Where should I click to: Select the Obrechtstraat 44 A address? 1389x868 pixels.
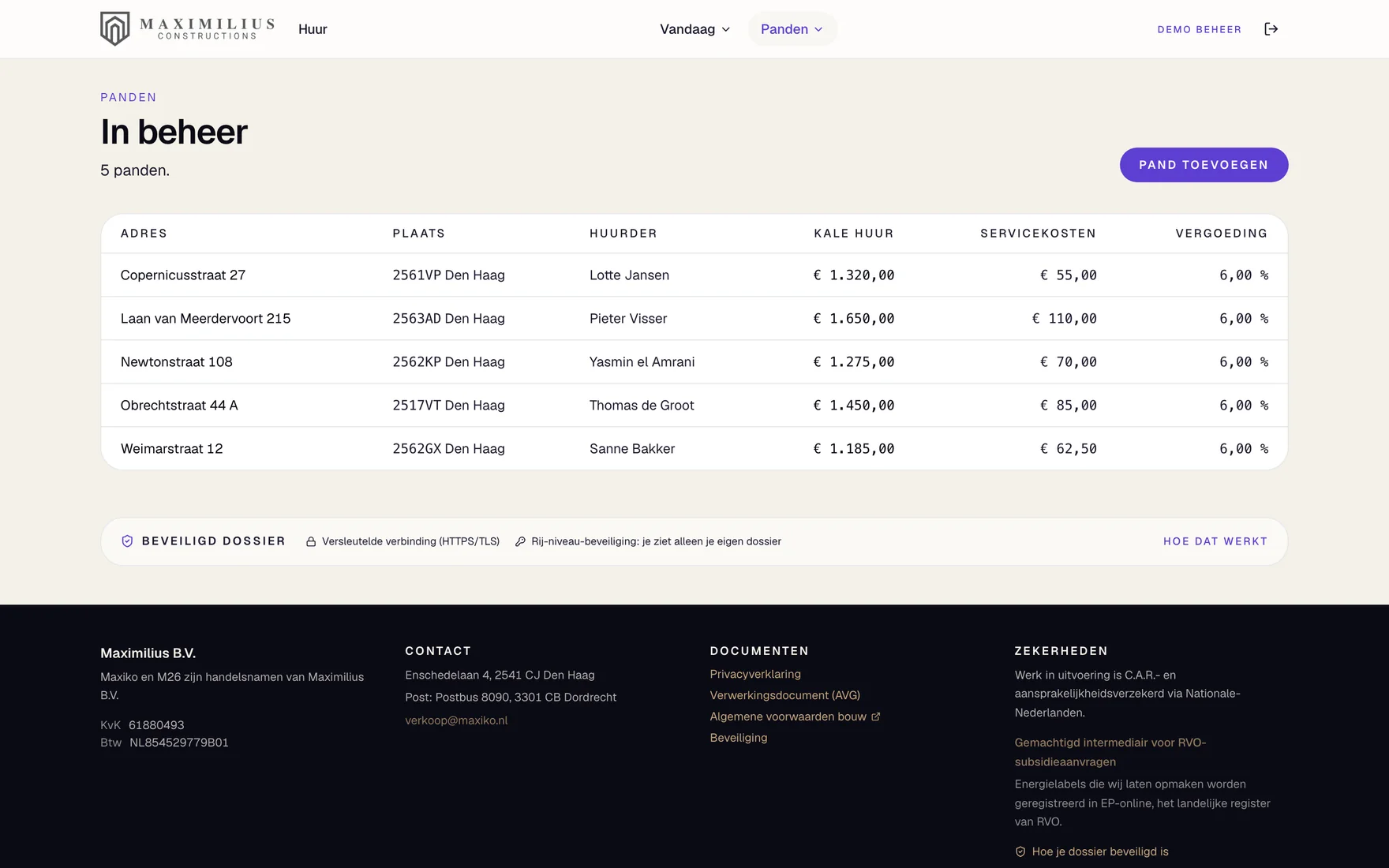point(179,406)
